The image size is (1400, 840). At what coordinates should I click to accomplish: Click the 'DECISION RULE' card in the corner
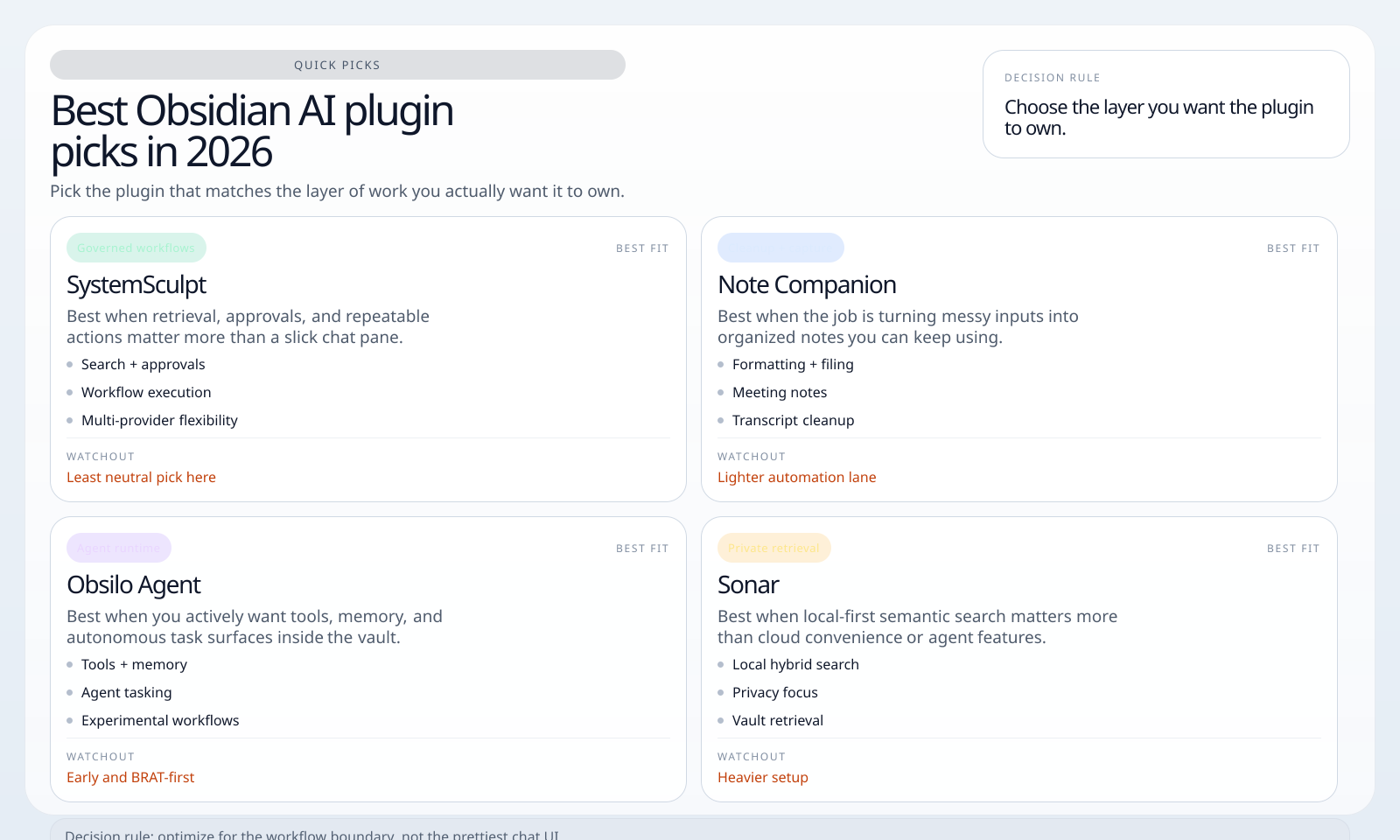click(x=1165, y=104)
